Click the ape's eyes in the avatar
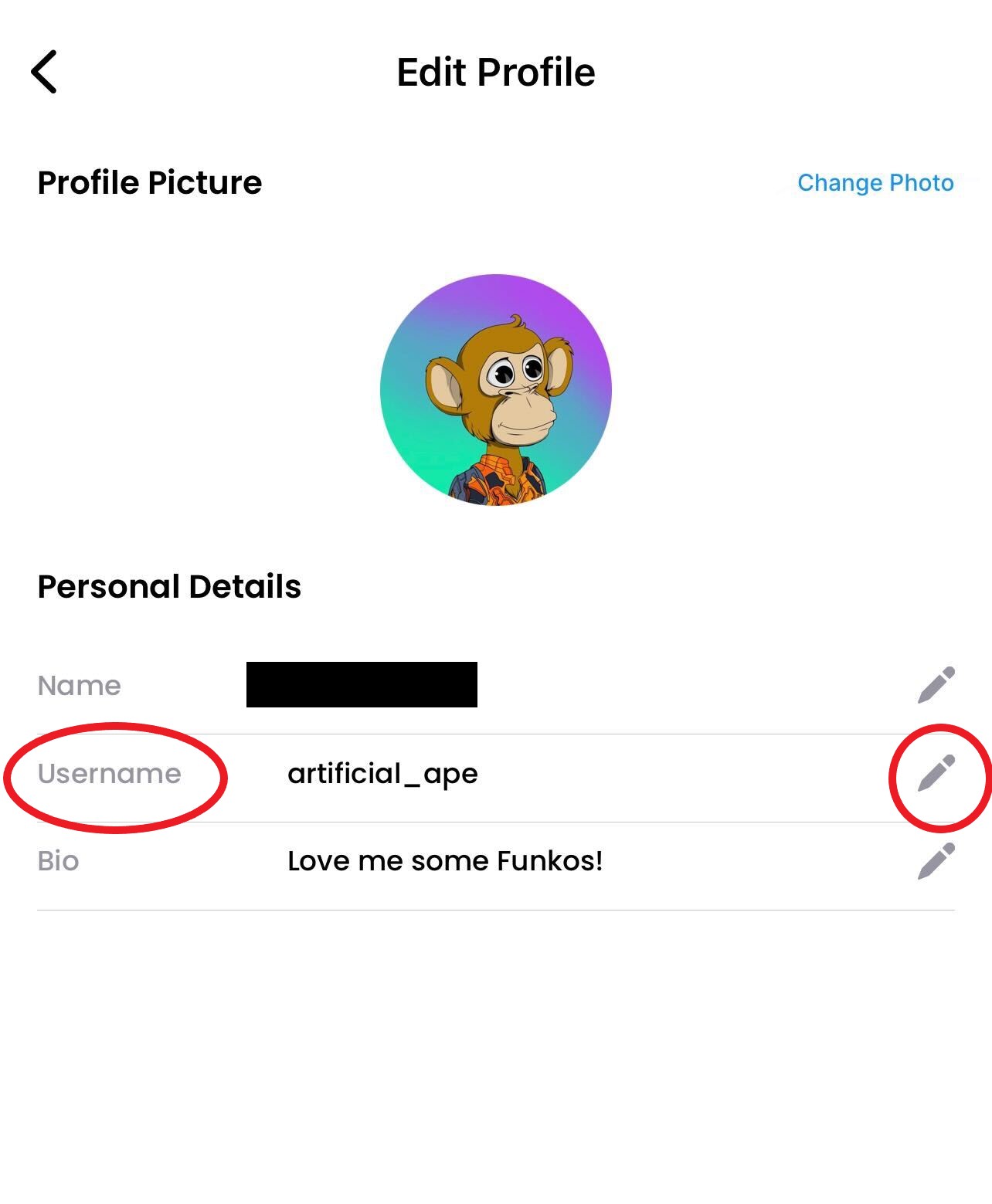The width and height of the screenshot is (992, 1204). coord(516,371)
